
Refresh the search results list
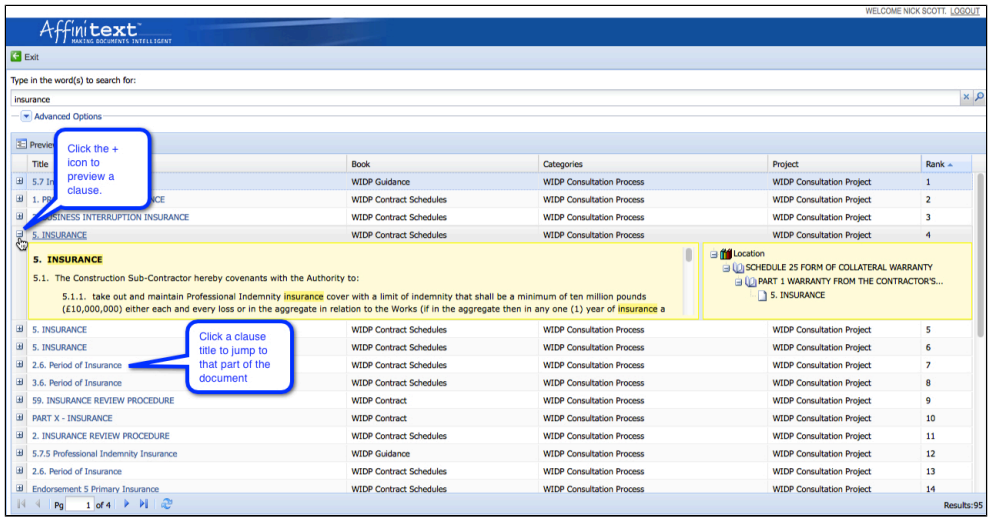click(167, 505)
